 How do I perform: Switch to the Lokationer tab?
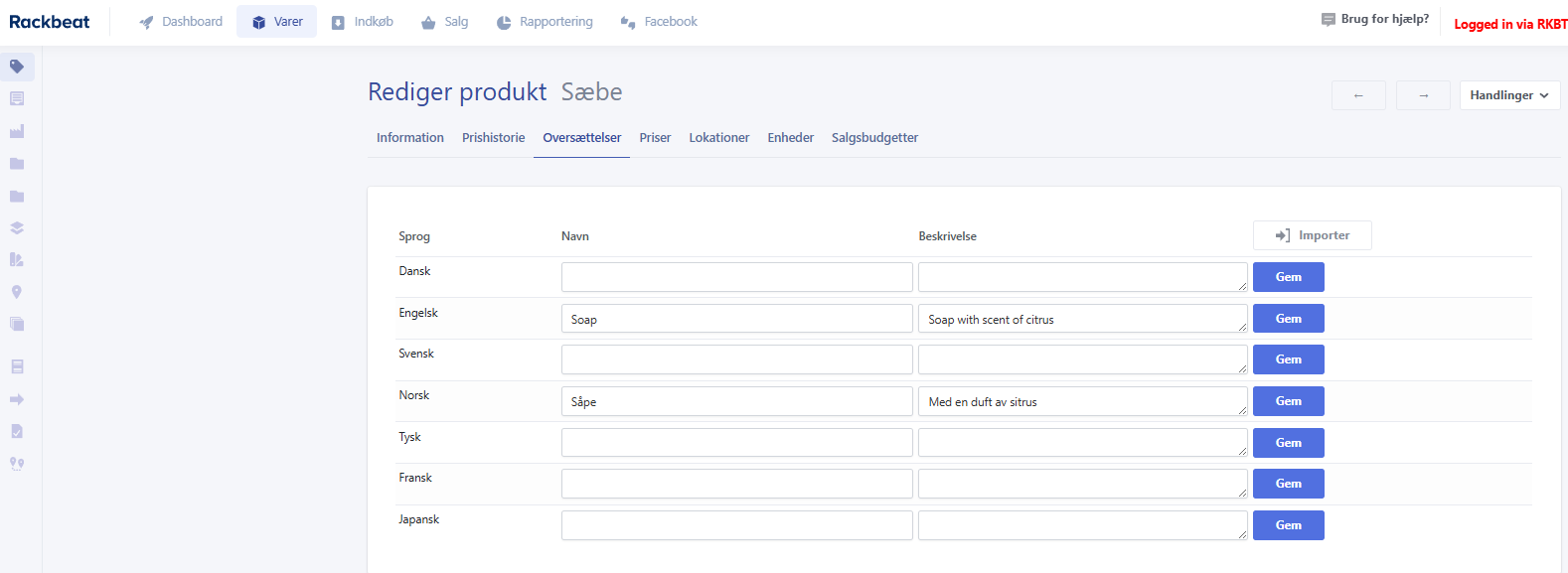coord(719,138)
